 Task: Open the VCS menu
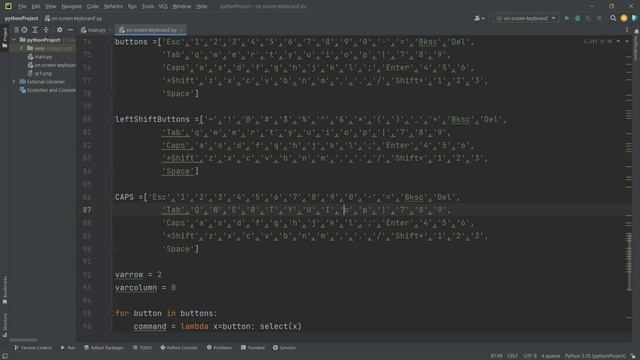click(x=163, y=6)
